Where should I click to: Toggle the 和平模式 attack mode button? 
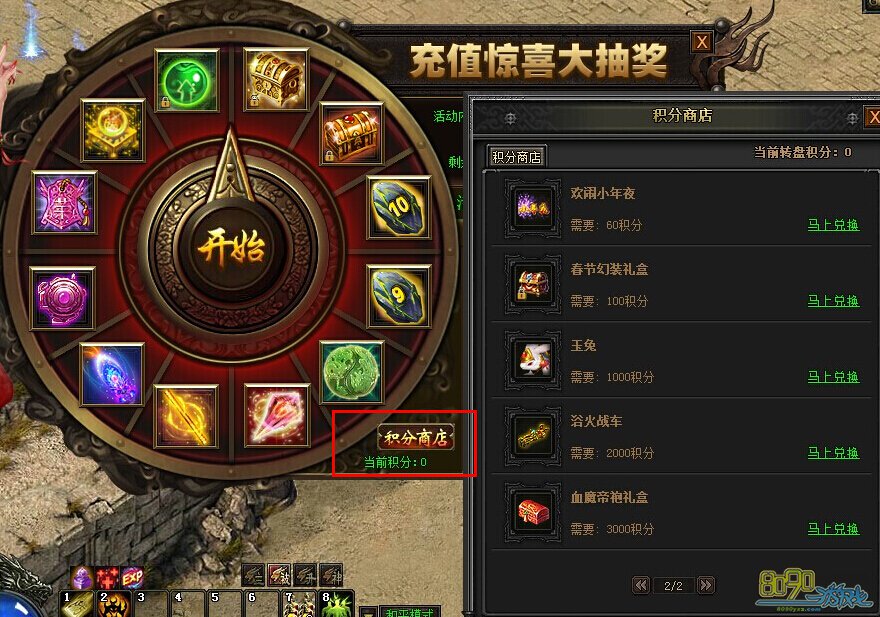coord(409,611)
